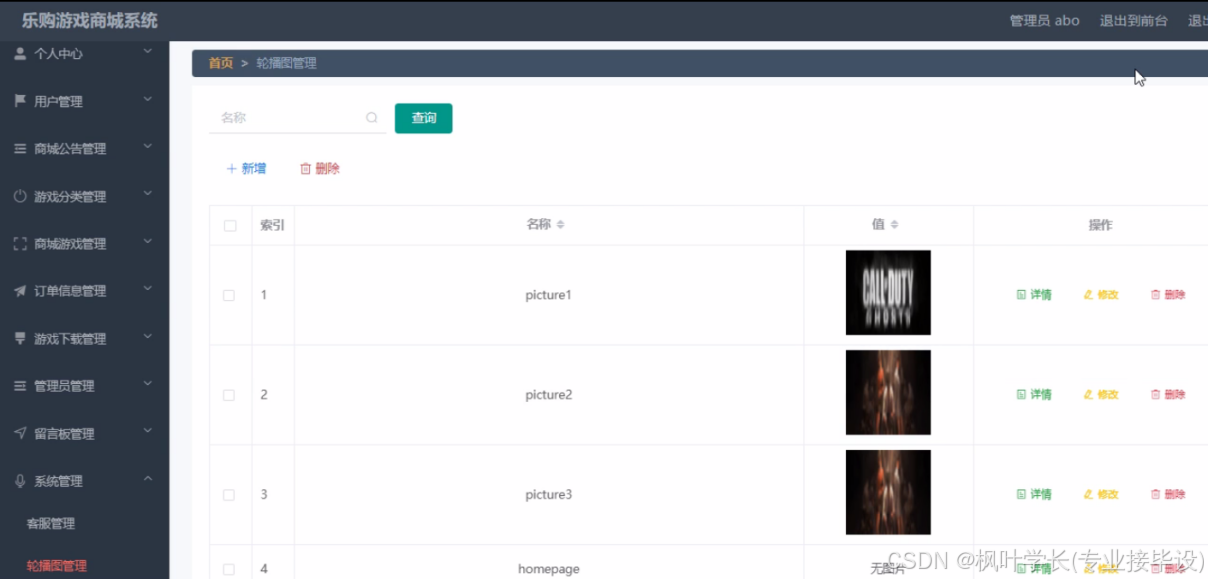Expand 游戏分类管理 using its chevron
The height and width of the screenshot is (580, 1208).
[x=147, y=194]
